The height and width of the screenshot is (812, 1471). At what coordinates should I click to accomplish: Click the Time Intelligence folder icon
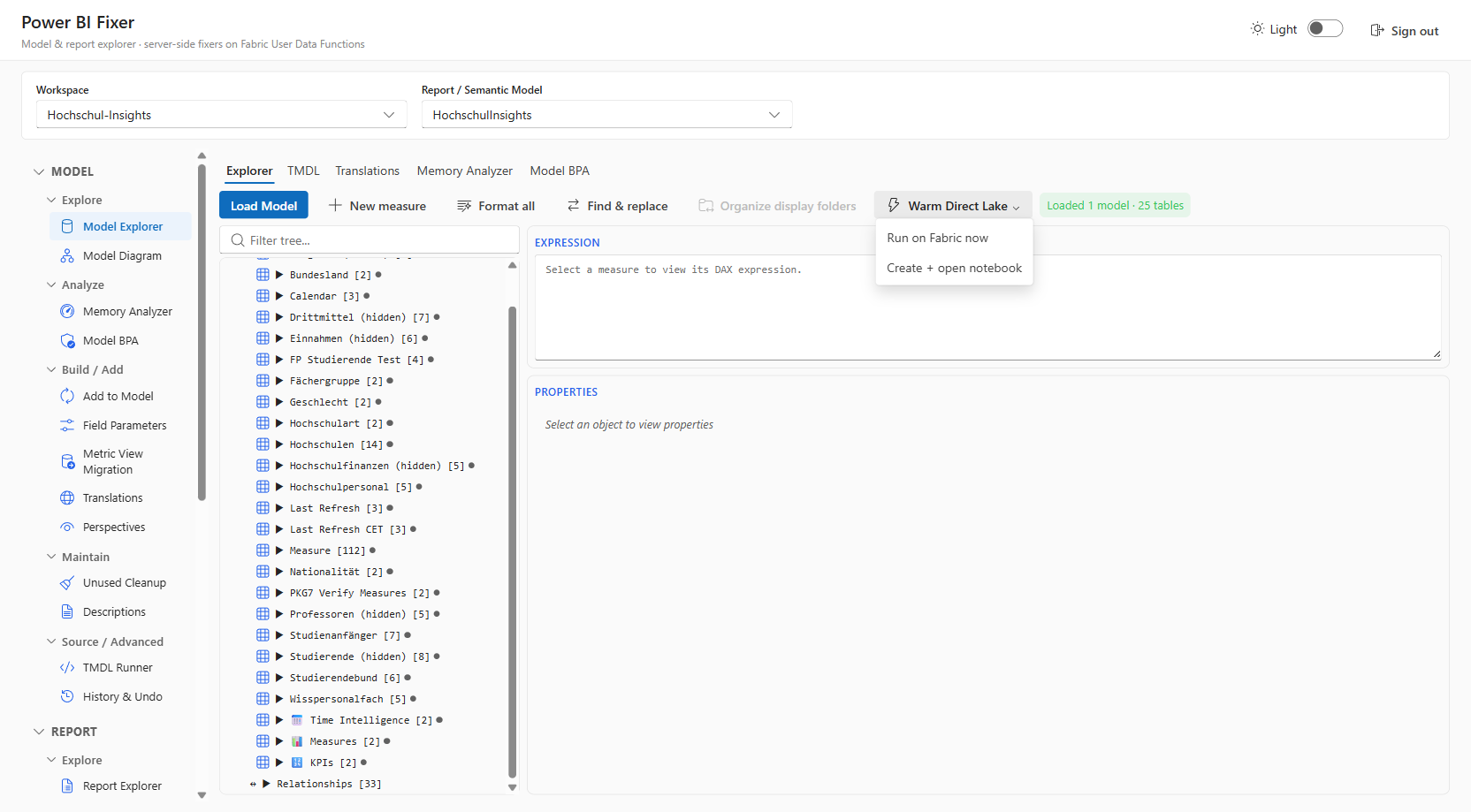click(297, 720)
